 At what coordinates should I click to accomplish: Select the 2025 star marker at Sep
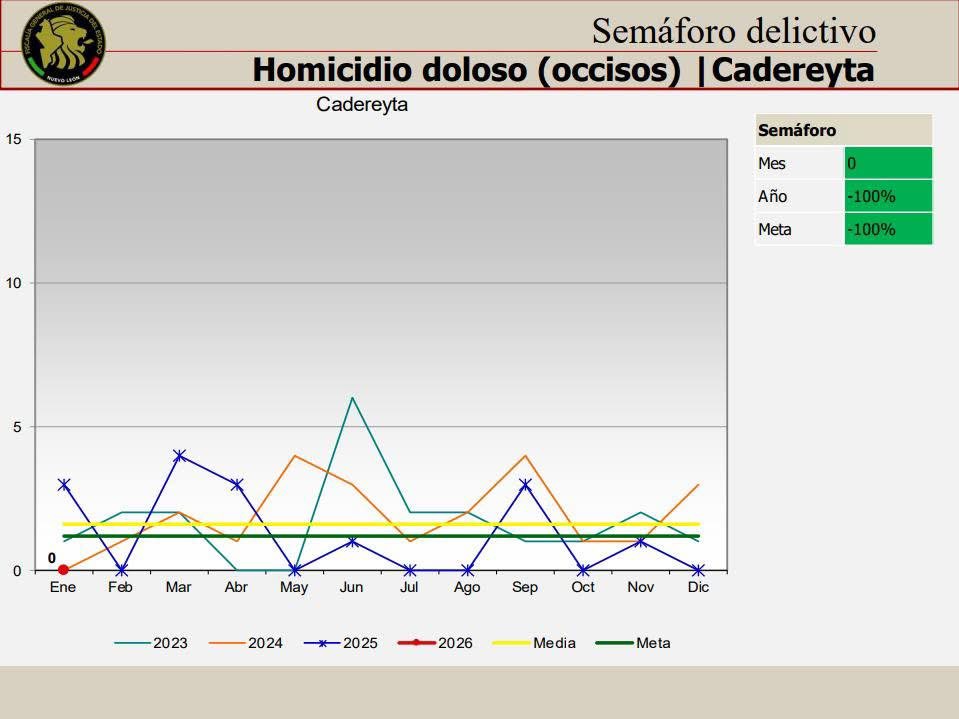(525, 484)
